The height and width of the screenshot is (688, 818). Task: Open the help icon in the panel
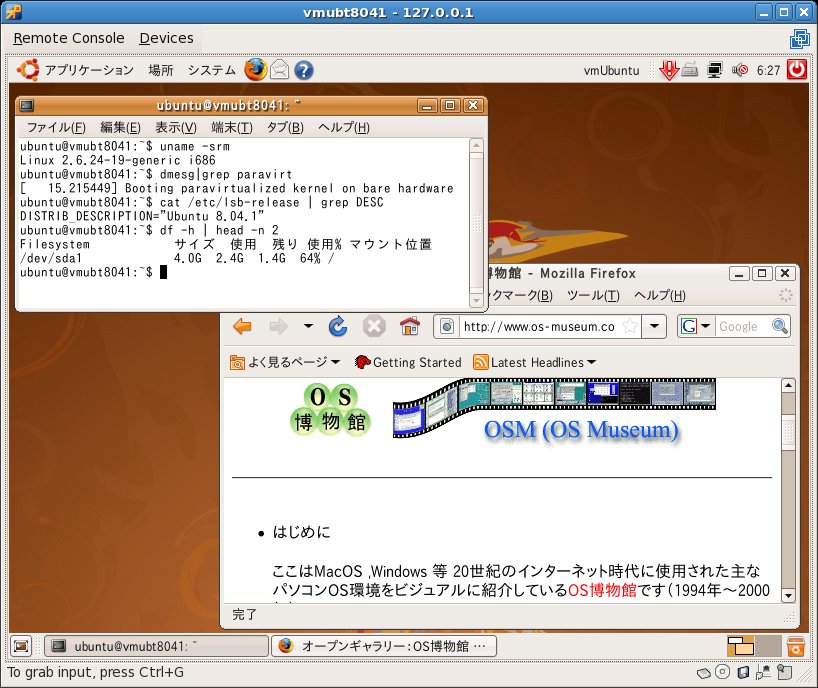coord(304,70)
